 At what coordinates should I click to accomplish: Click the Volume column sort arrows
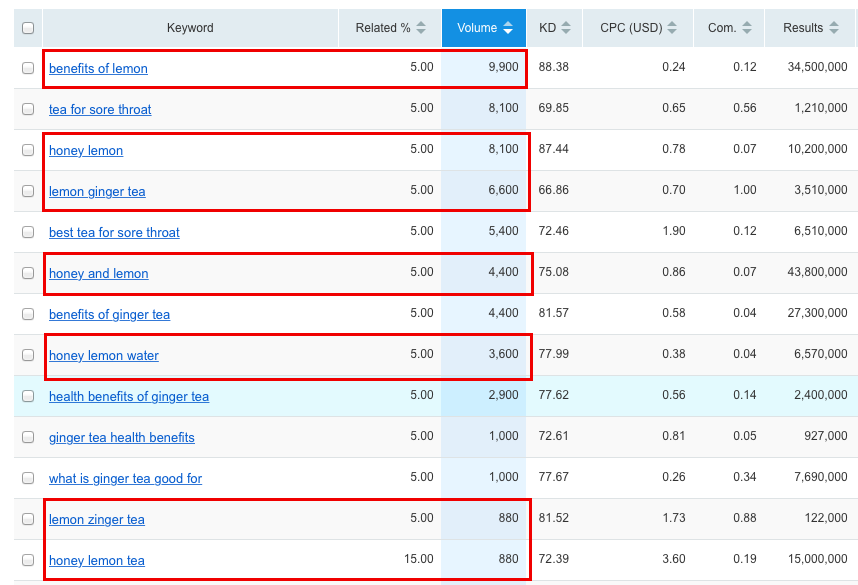508,28
